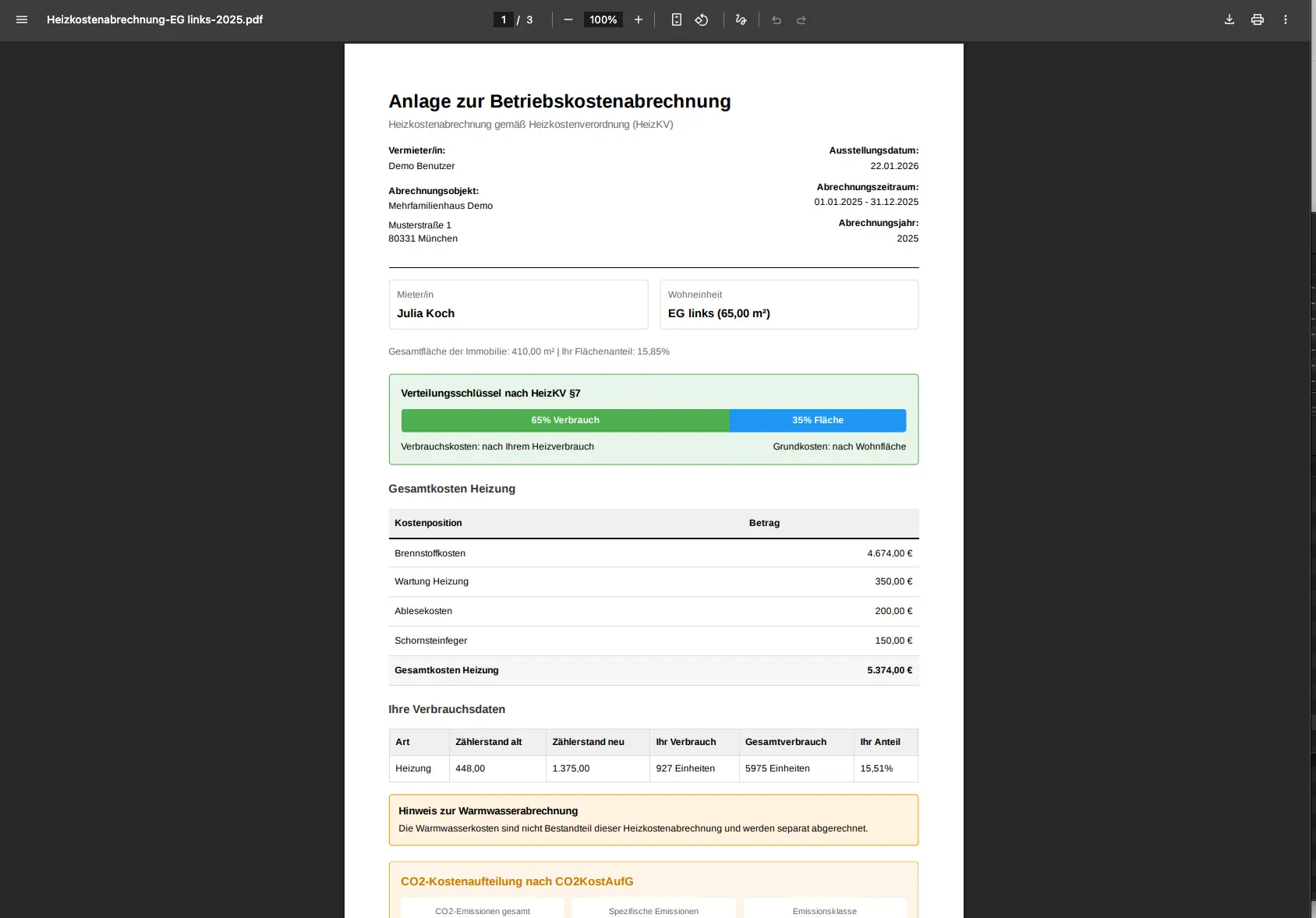Viewport: 1316px width, 918px height.
Task: Click the undo arrow icon
Action: (x=777, y=19)
